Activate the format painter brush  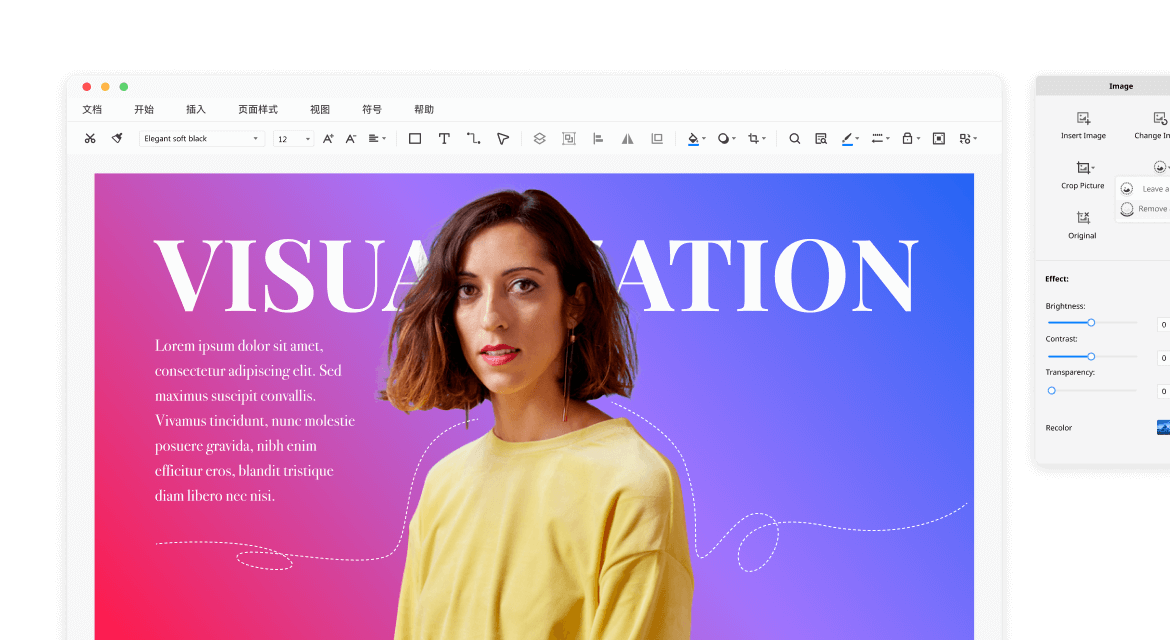[x=117, y=139]
